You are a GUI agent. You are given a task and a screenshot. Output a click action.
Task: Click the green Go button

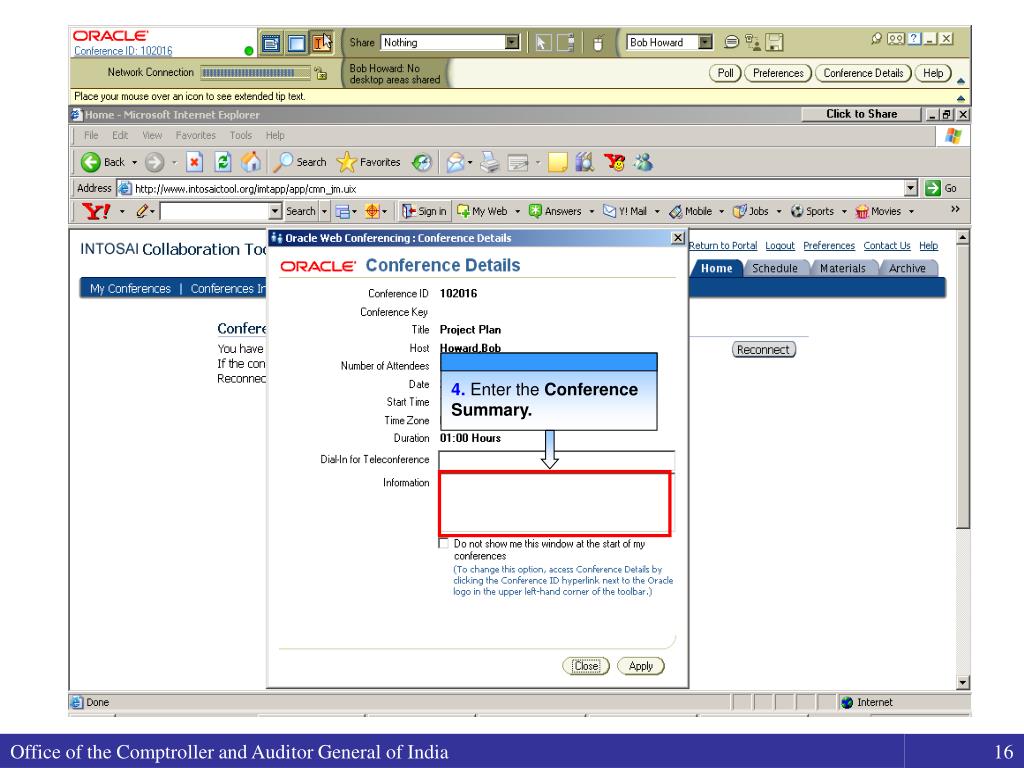[x=940, y=188]
